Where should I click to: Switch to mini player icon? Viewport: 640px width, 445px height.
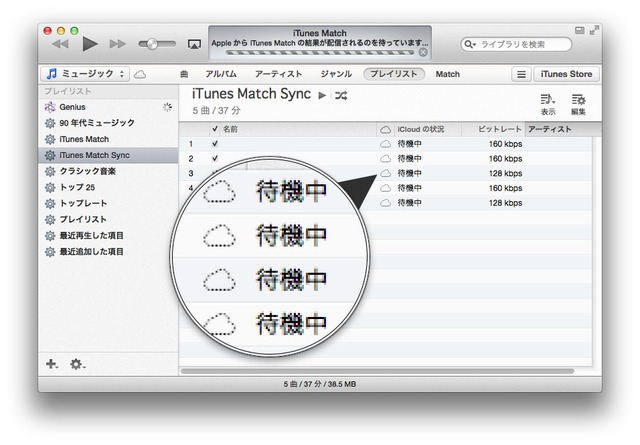[x=580, y=30]
